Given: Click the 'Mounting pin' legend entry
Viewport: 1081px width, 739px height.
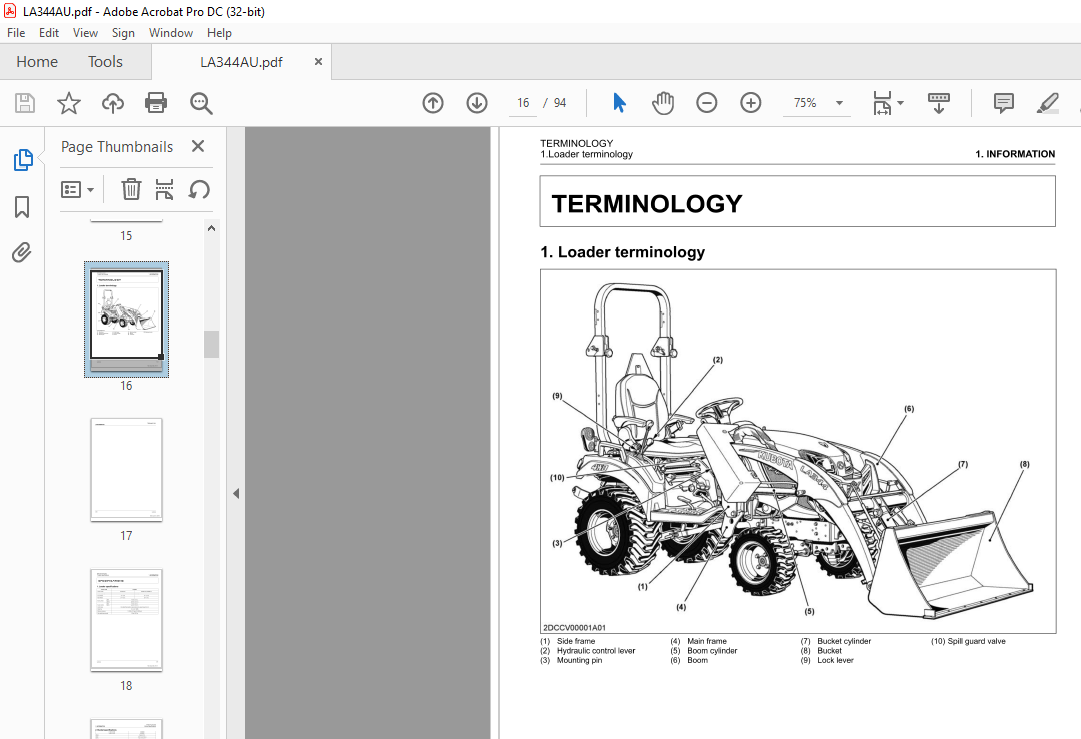Looking at the screenshot, I should (579, 660).
